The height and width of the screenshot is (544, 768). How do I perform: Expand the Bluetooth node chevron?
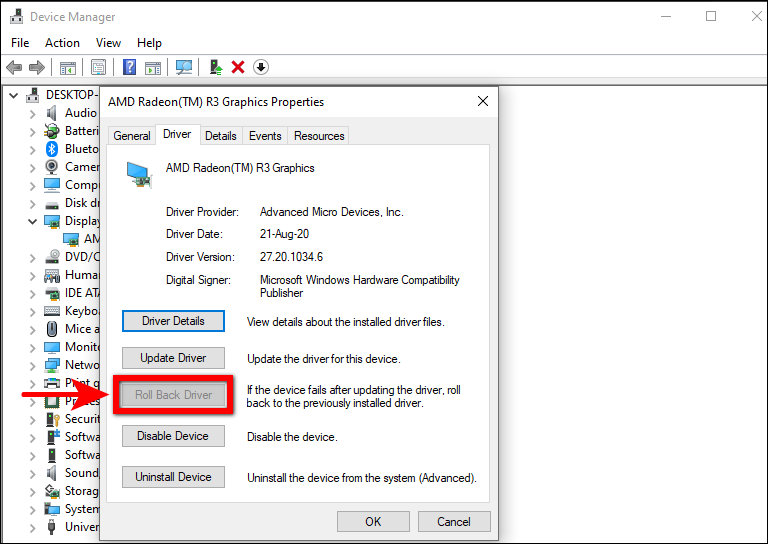click(32, 149)
